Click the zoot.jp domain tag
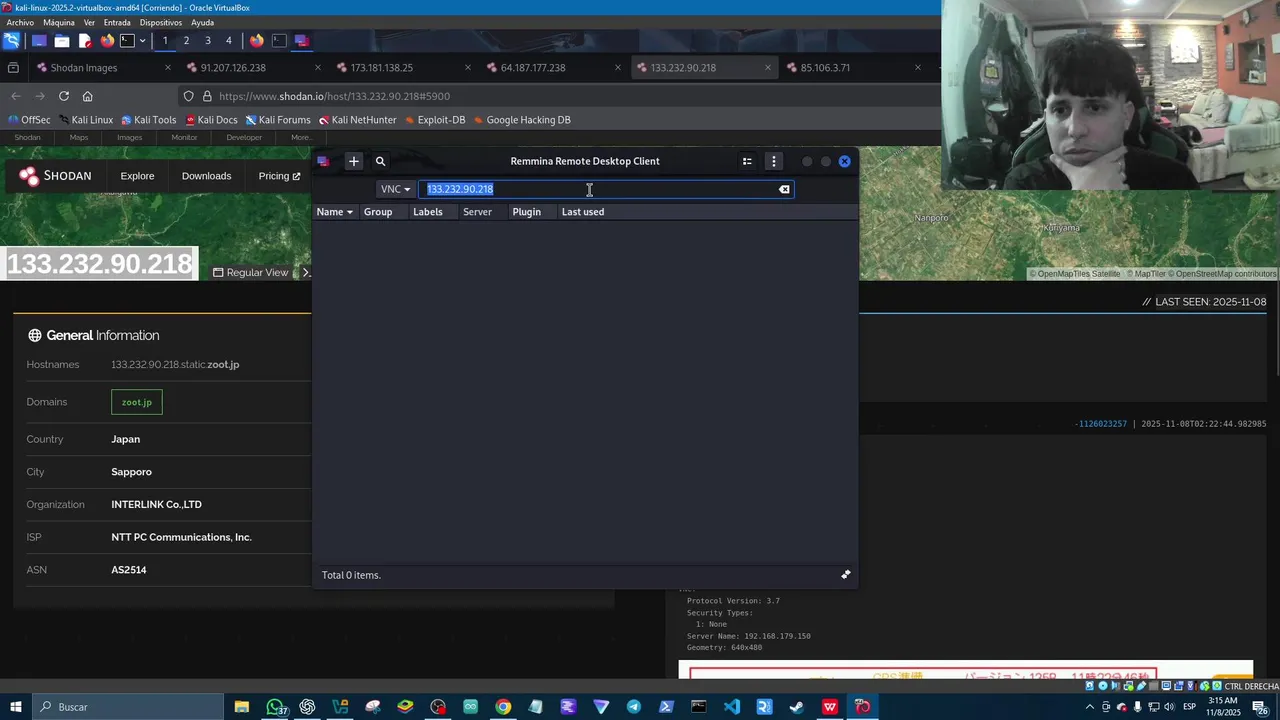1280x720 pixels. coord(137,402)
